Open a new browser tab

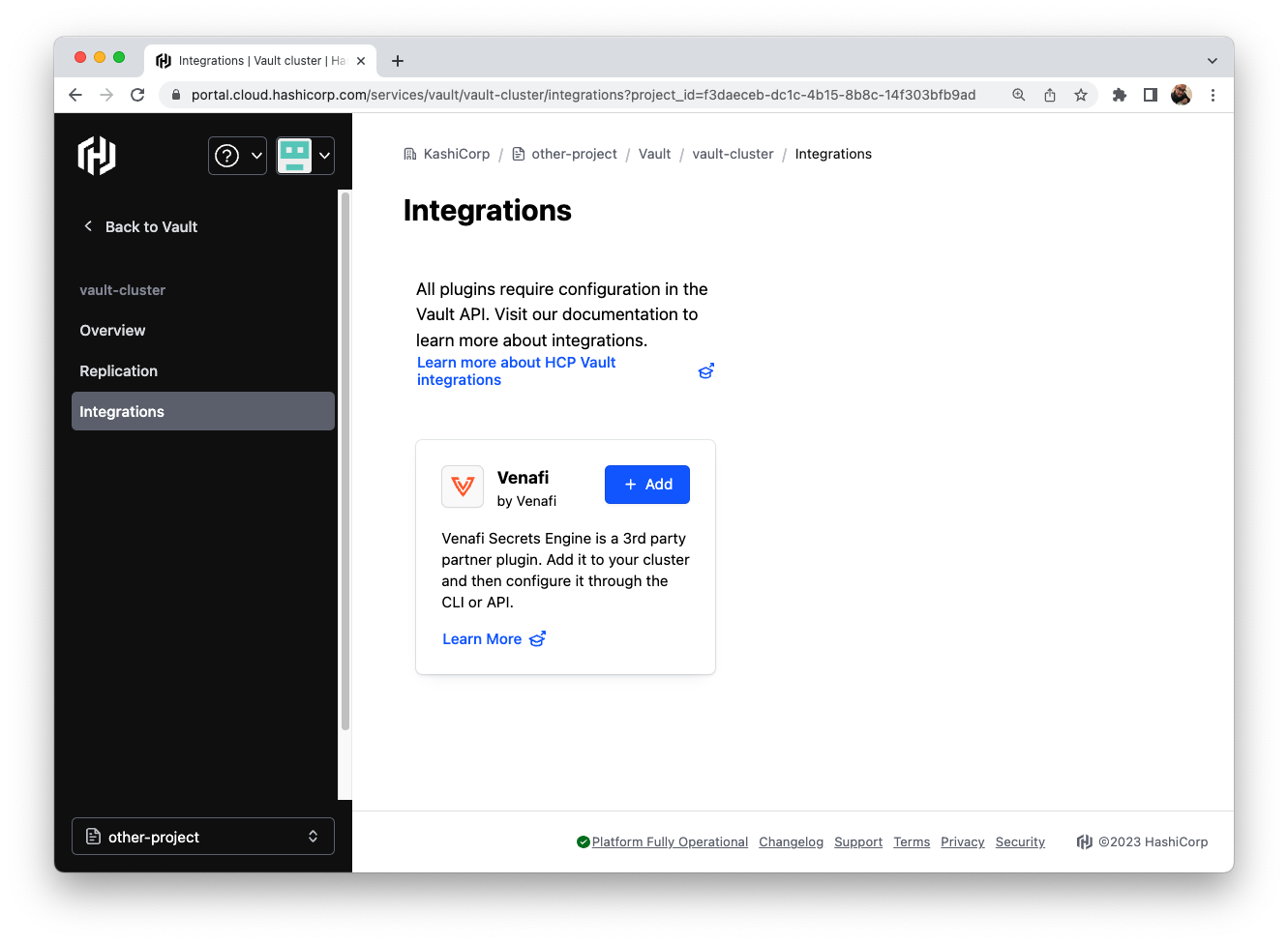pos(398,61)
